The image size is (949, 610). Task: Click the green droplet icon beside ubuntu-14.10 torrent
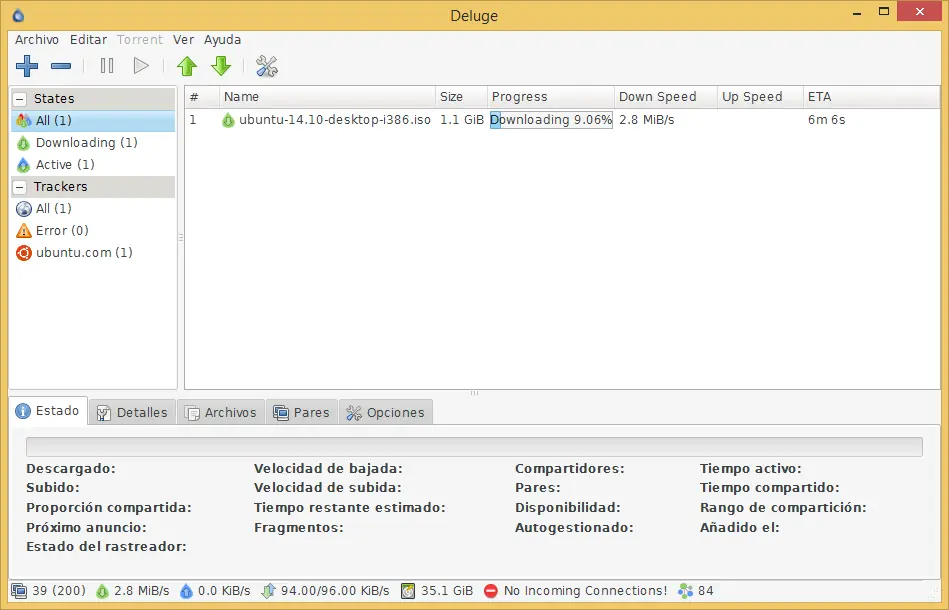click(x=228, y=120)
